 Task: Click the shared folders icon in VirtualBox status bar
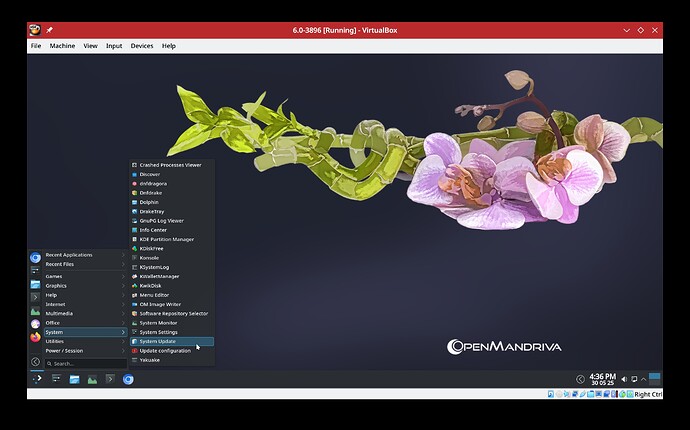pos(591,394)
